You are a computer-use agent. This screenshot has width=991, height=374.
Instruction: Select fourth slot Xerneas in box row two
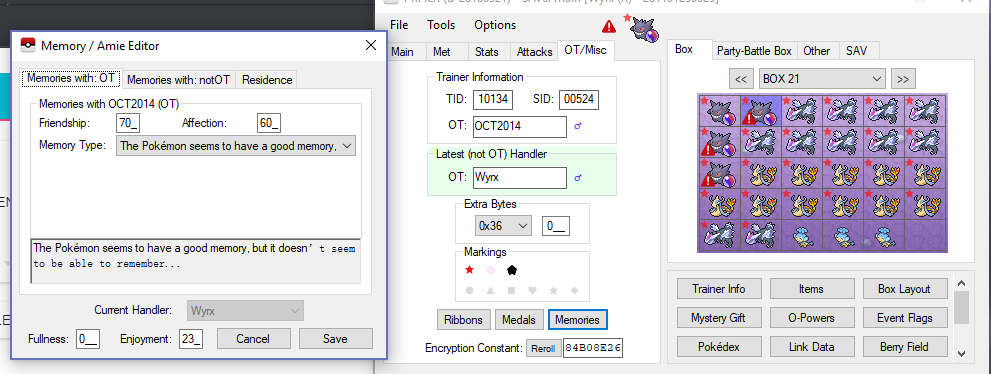click(x=843, y=142)
